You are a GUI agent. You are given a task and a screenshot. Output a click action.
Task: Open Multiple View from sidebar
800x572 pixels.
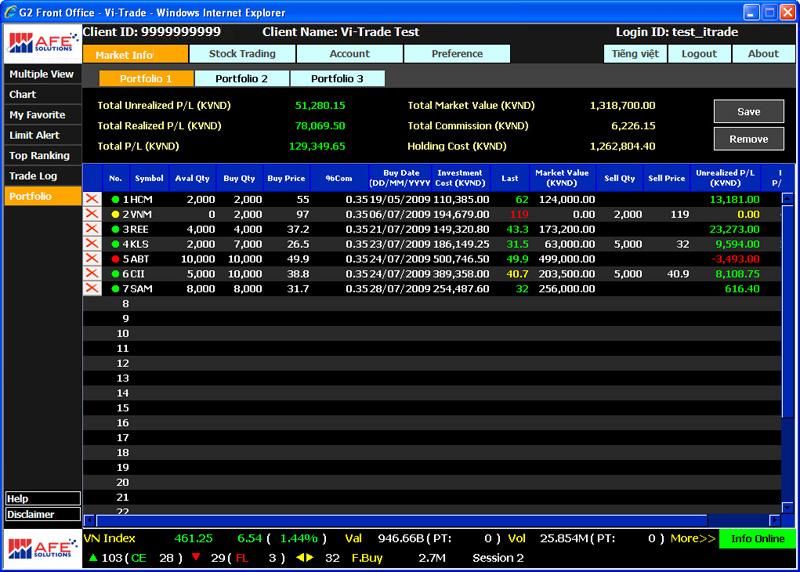[42, 74]
